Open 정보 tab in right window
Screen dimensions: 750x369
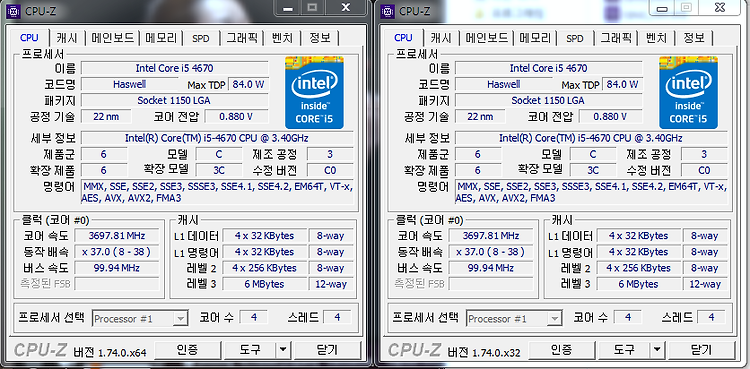695,38
